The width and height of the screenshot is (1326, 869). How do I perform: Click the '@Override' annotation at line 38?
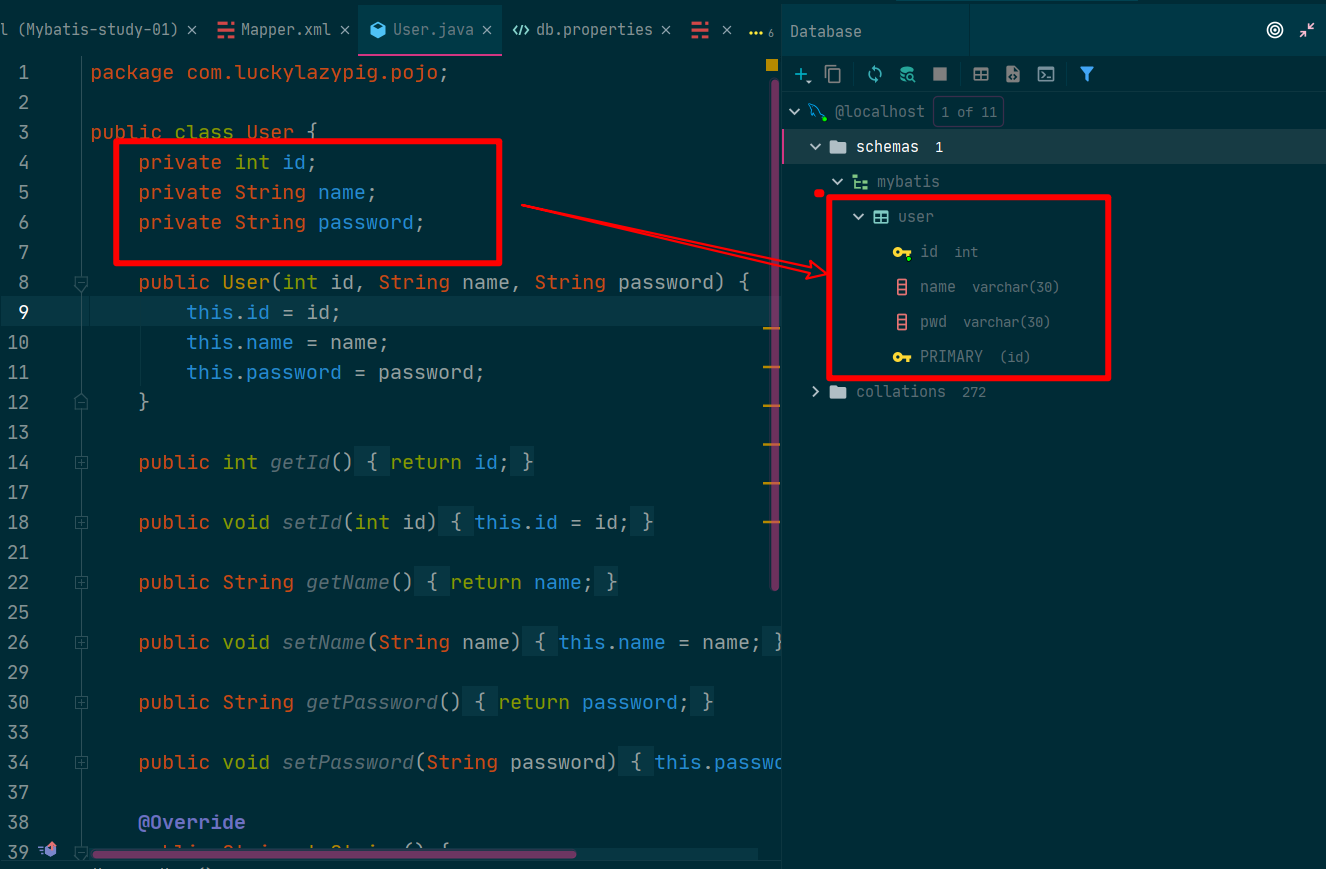click(191, 822)
